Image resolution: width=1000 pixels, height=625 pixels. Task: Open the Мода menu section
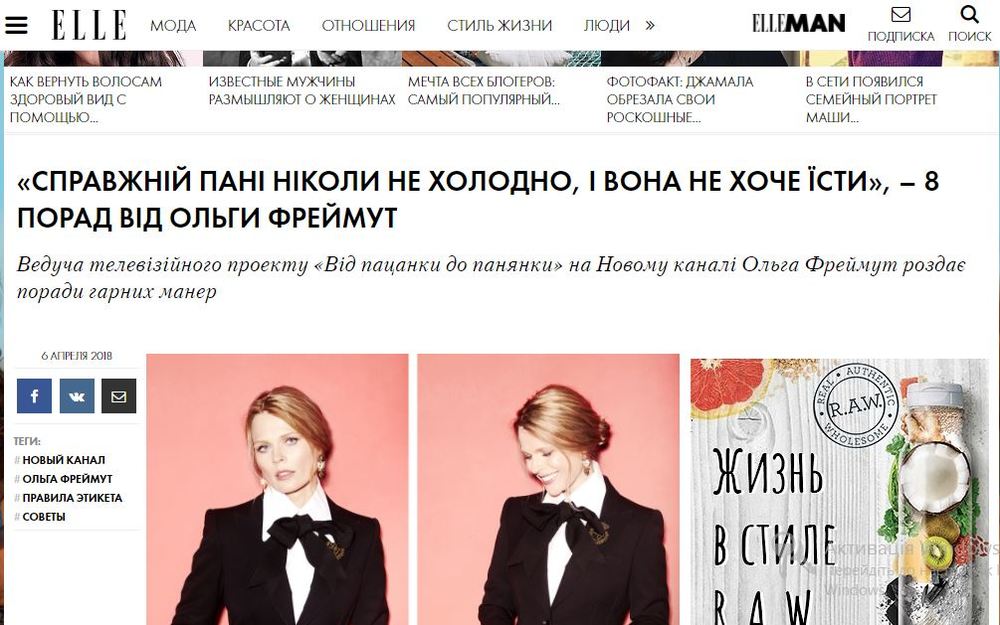point(173,26)
